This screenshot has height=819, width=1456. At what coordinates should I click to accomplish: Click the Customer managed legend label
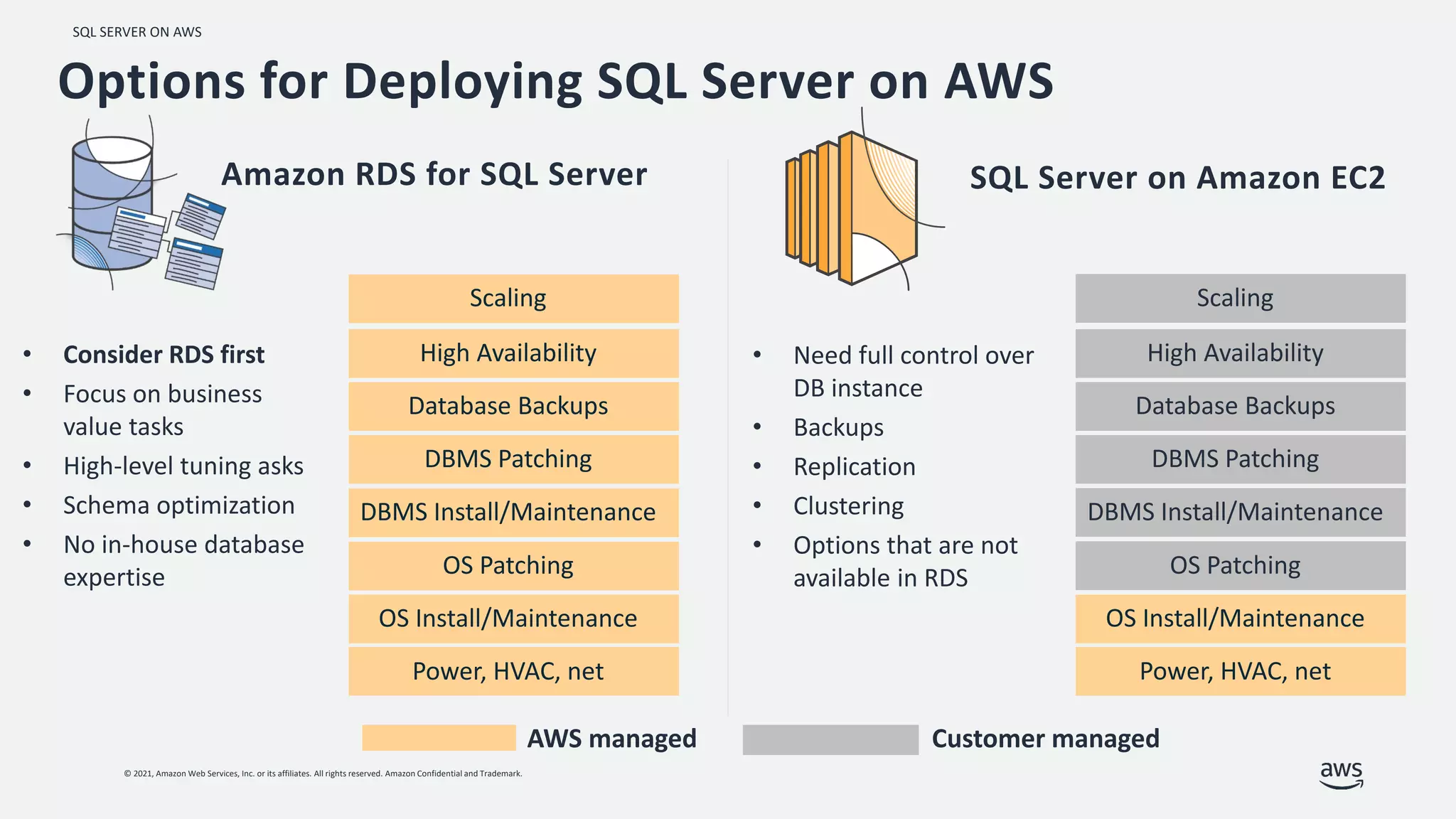point(1046,739)
